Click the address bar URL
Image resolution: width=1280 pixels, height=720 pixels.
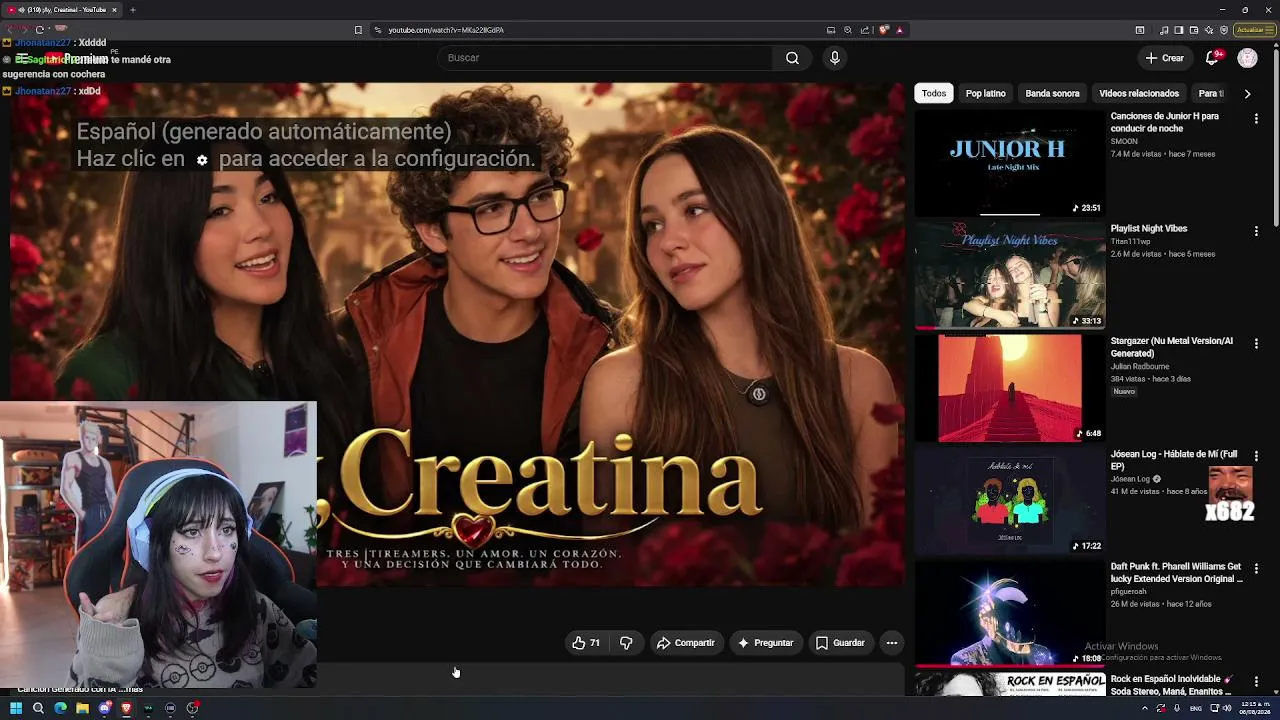[446, 30]
